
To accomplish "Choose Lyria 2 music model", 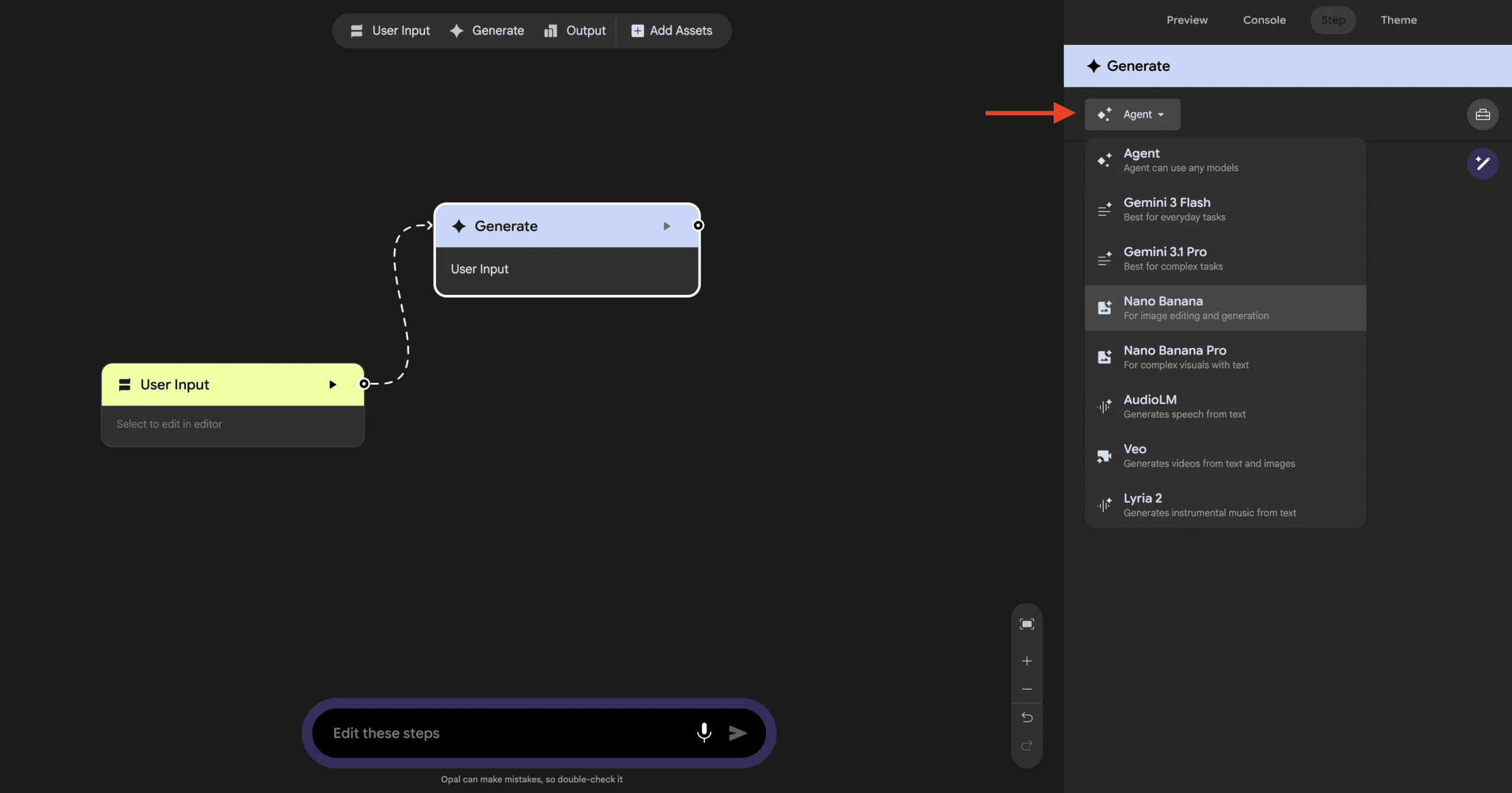I will click(1225, 505).
